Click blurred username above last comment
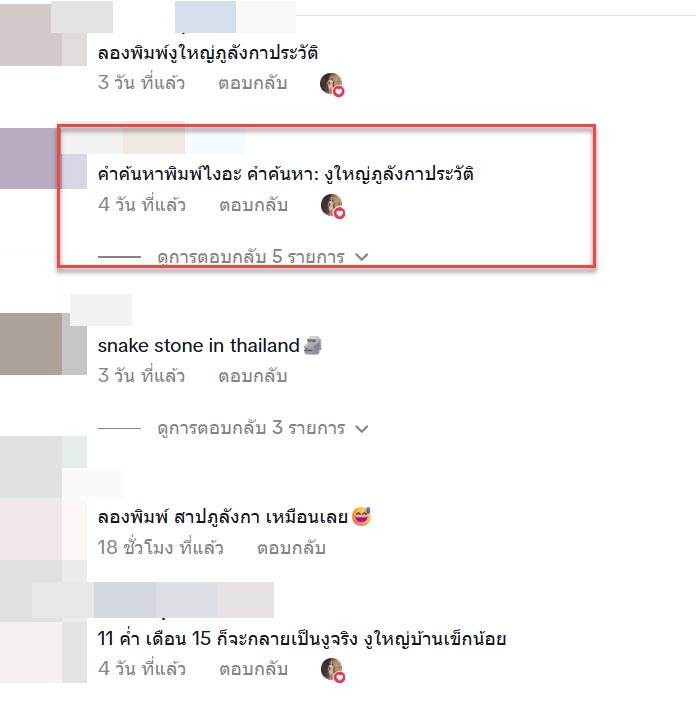The image size is (696, 710). pos(153,600)
